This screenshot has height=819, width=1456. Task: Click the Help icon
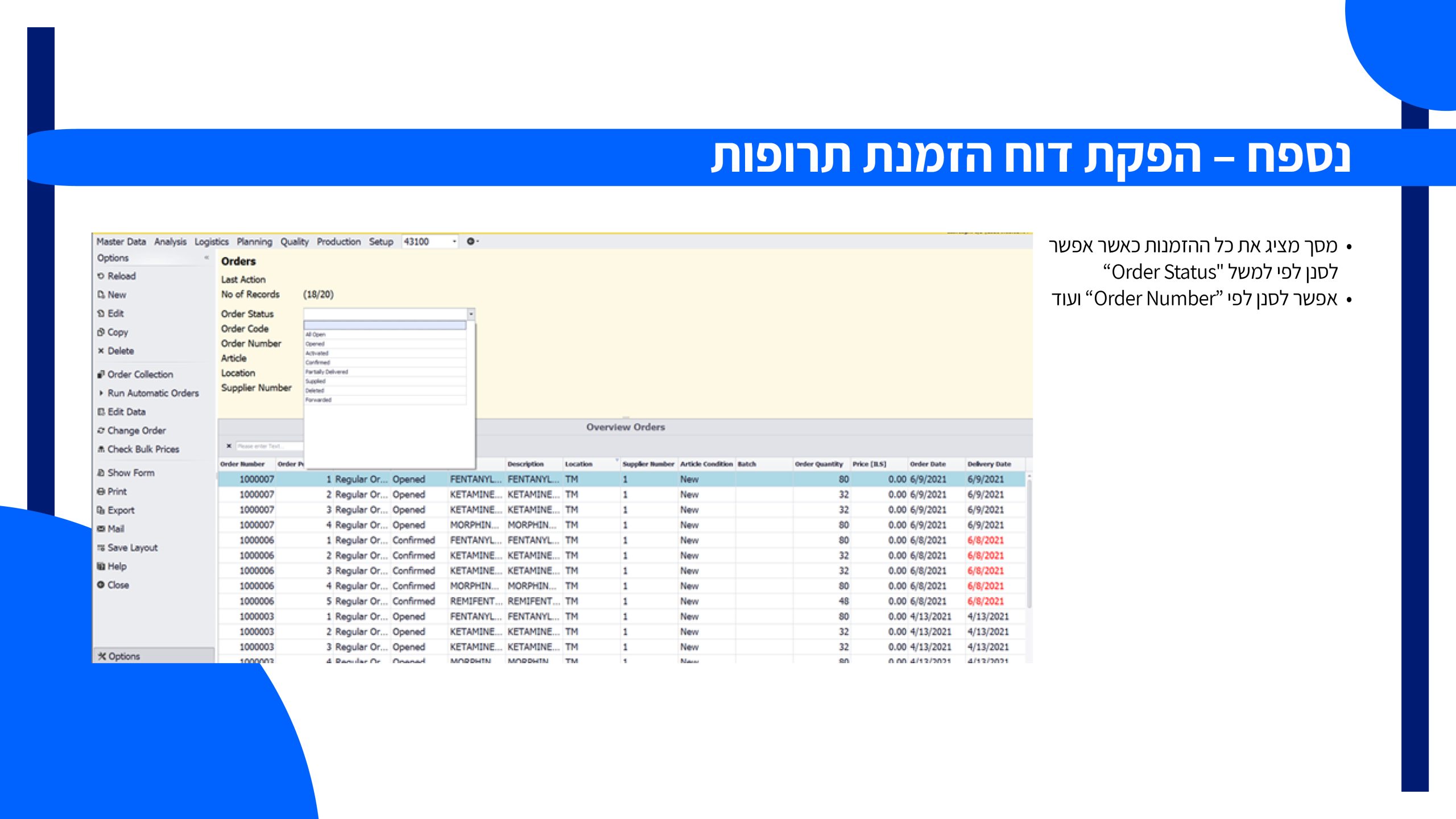click(101, 566)
